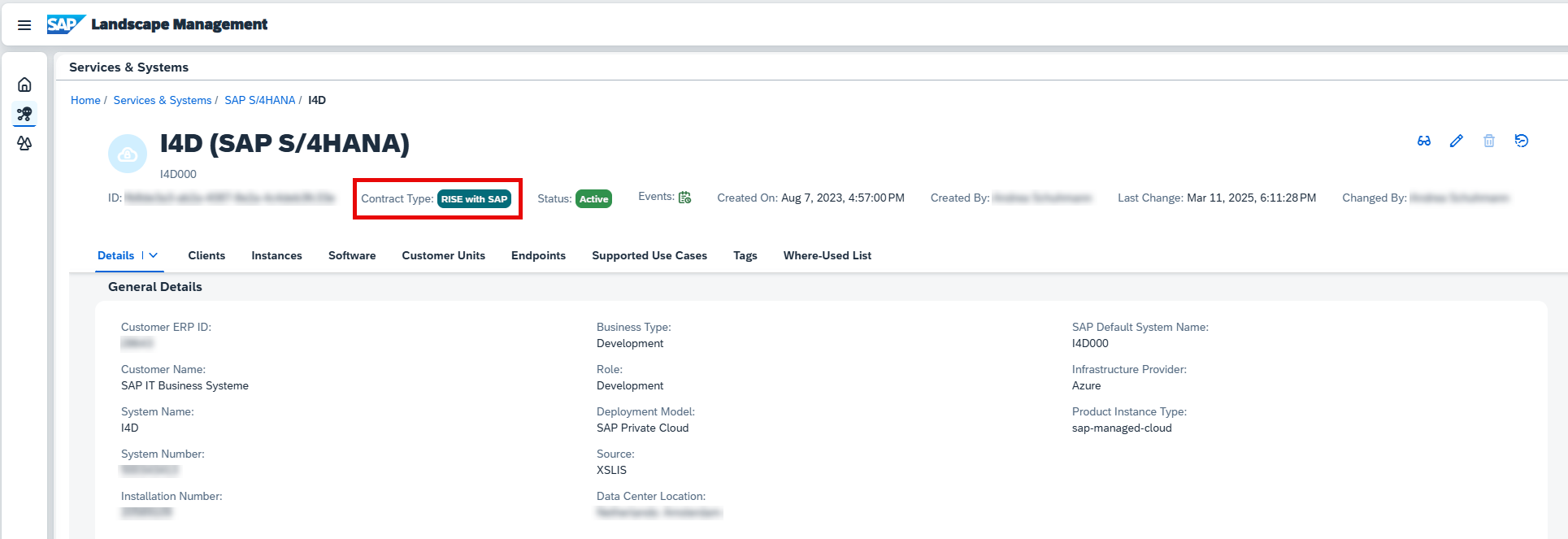
Task: Navigate to Services & Systems breadcrumb
Action: (162, 100)
